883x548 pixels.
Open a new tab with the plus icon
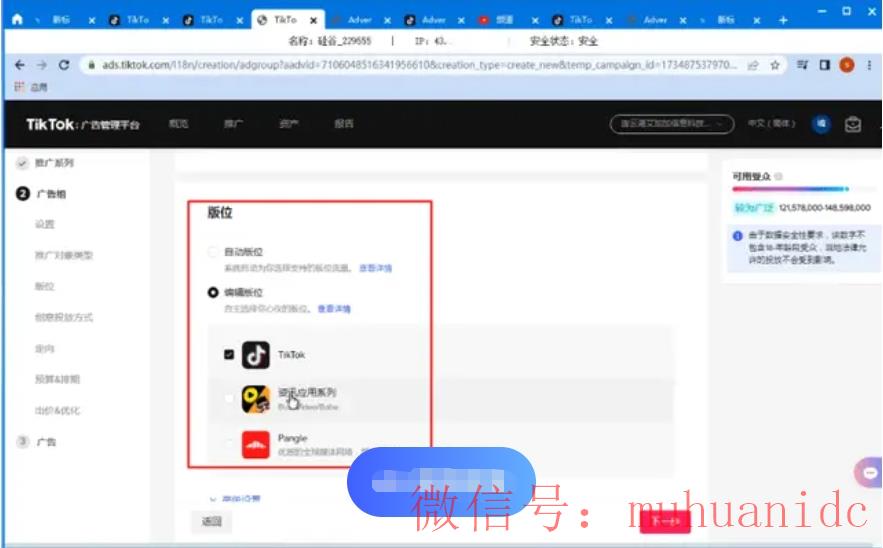(783, 20)
